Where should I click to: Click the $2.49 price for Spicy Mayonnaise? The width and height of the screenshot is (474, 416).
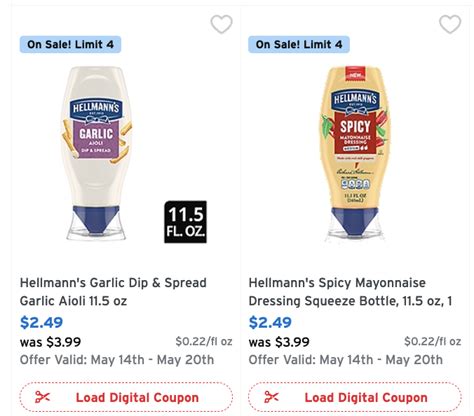point(270,322)
